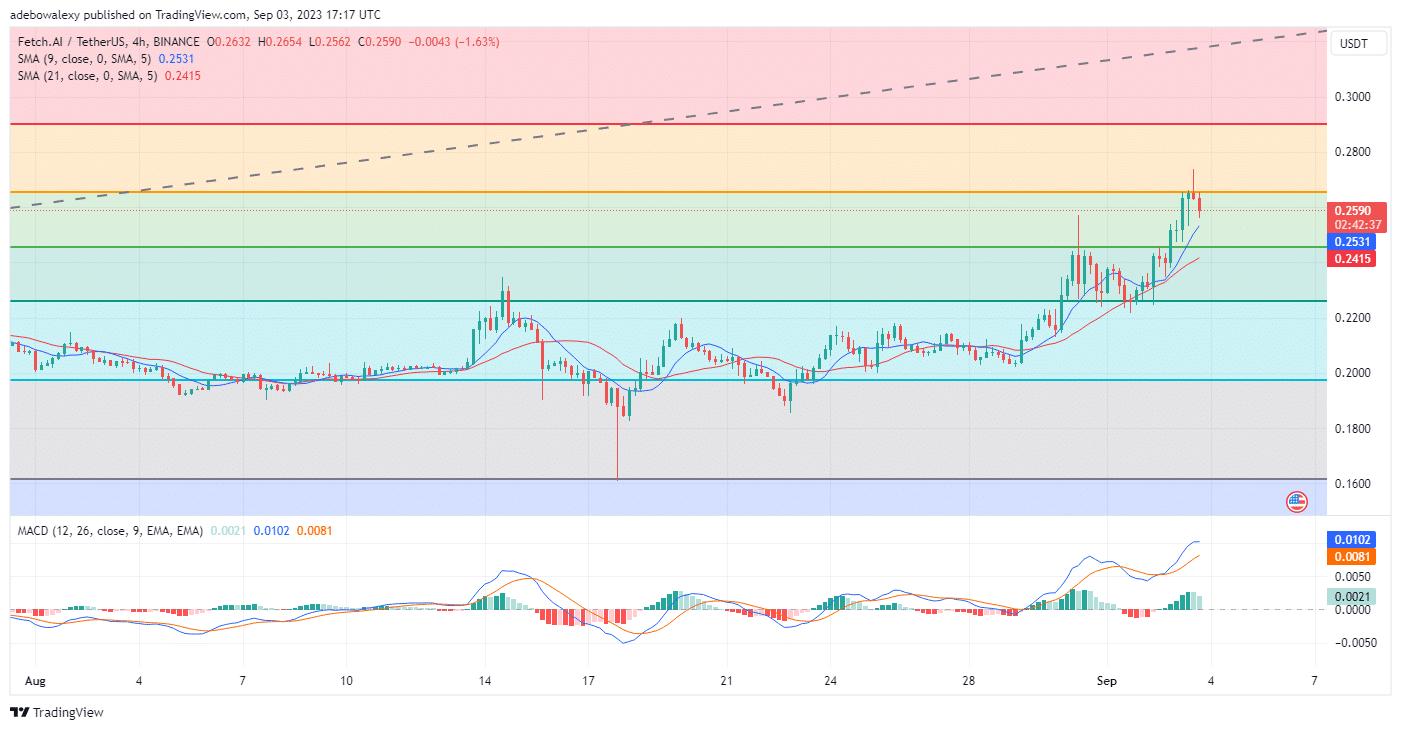This screenshot has height=730, width=1401.
Task: Open the USDT currency selector
Action: 1358,44
